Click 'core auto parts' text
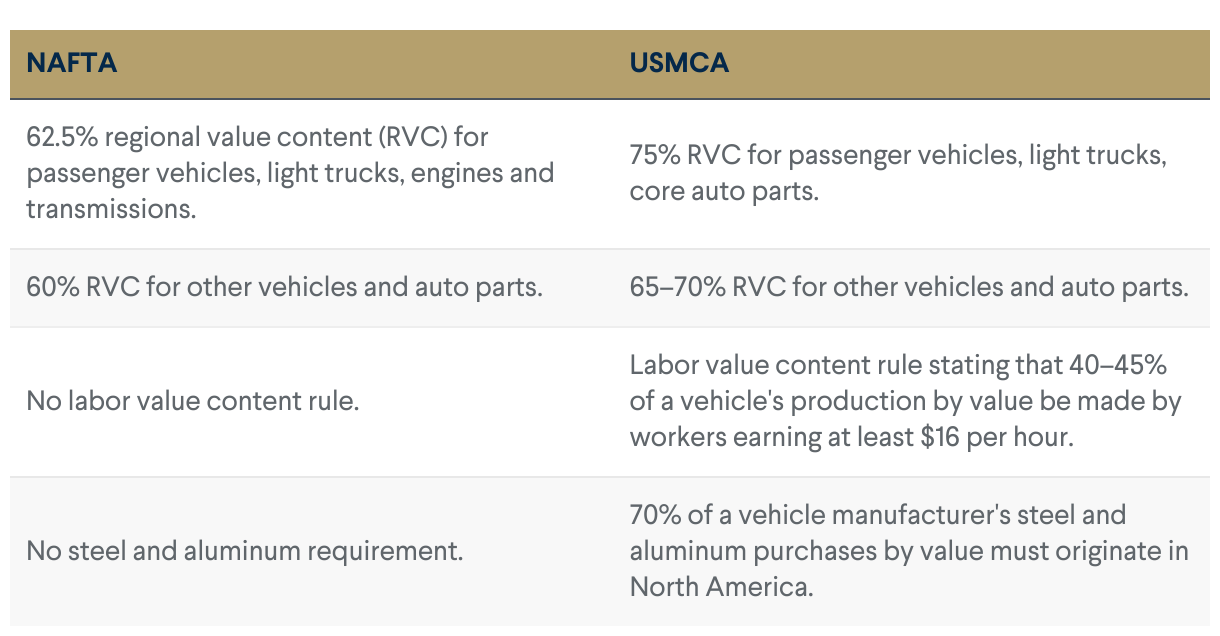 723,191
